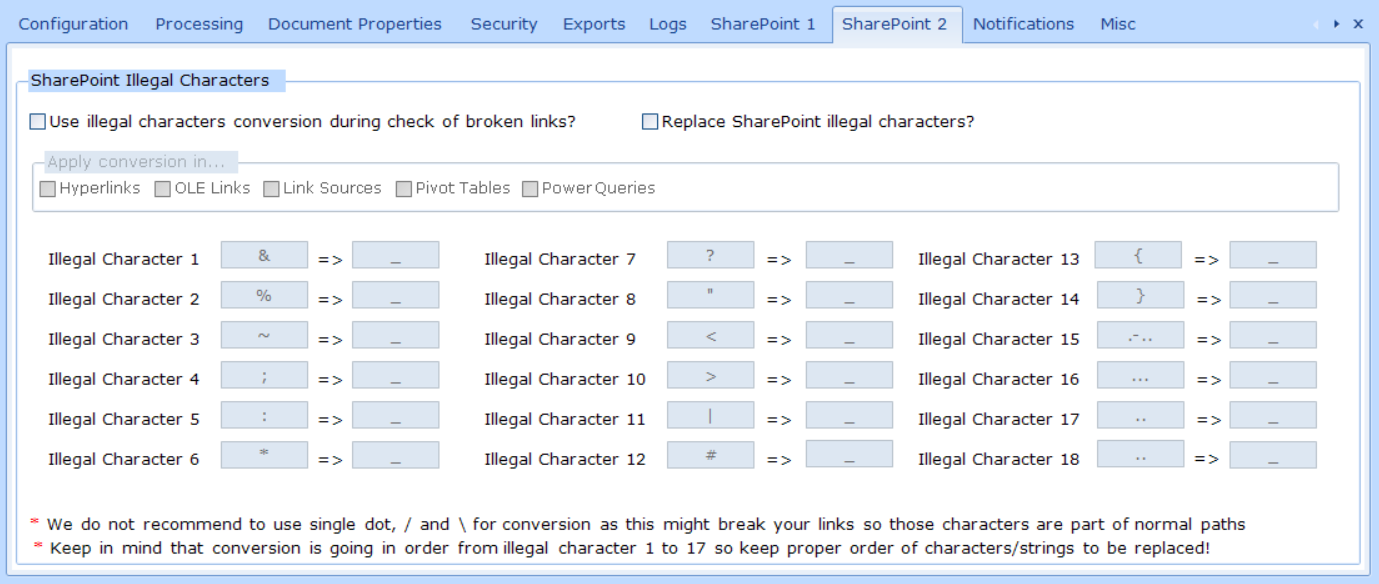Select the Security tab

pyautogui.click(x=504, y=24)
